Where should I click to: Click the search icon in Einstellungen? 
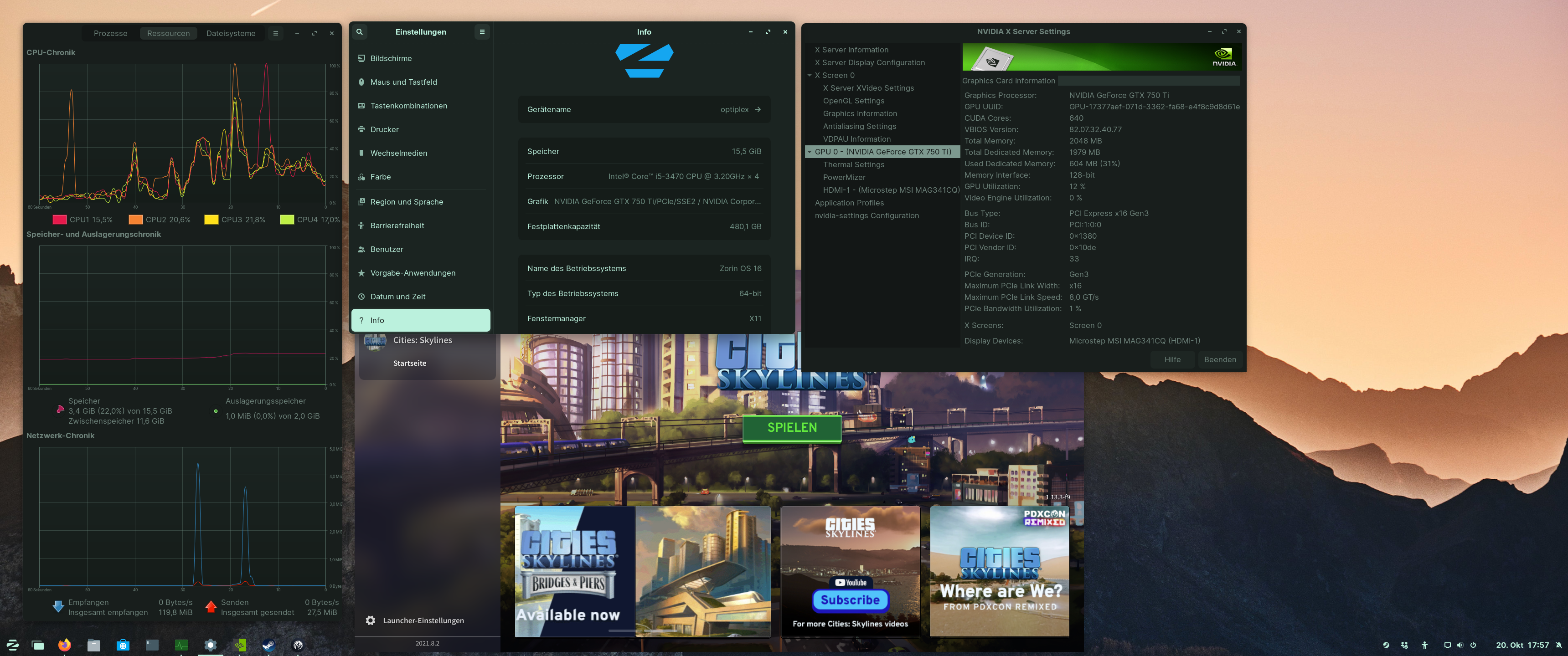360,31
